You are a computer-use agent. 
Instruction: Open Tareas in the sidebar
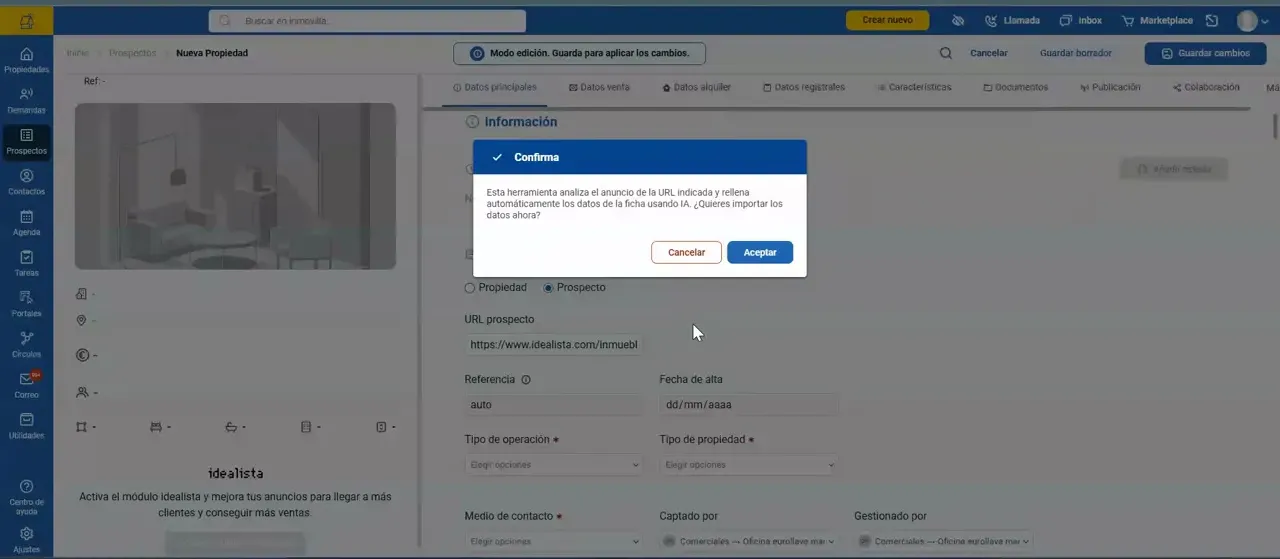[x=26, y=264]
